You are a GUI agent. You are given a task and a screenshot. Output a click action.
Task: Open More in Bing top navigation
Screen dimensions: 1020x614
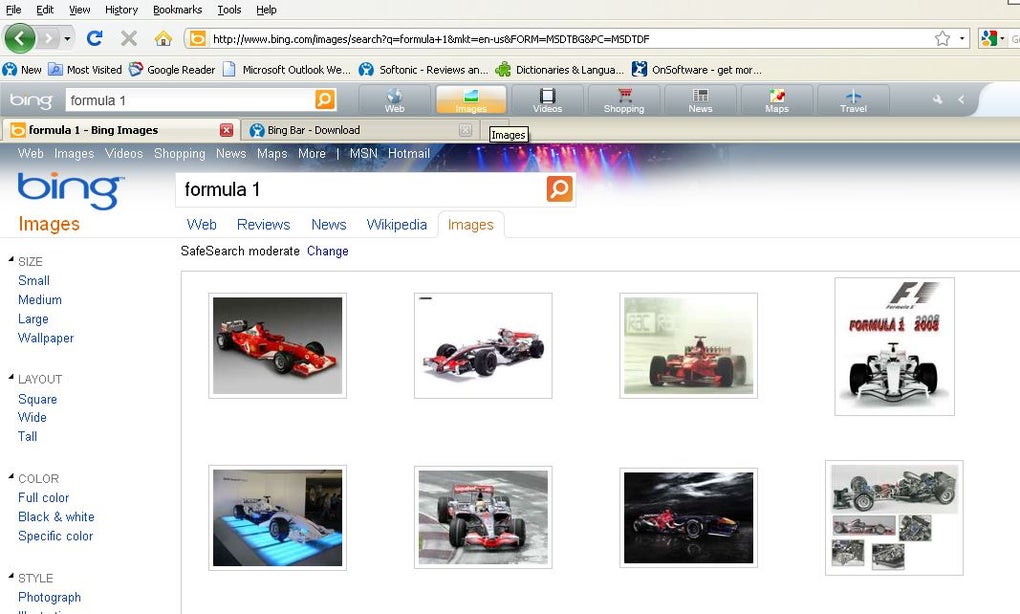click(312, 154)
